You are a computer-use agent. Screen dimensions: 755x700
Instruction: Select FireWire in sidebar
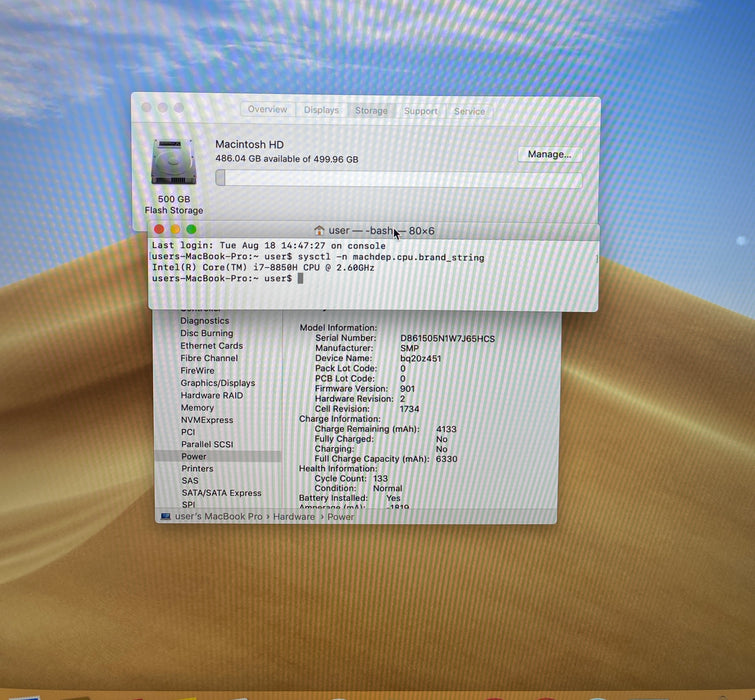pos(197,371)
